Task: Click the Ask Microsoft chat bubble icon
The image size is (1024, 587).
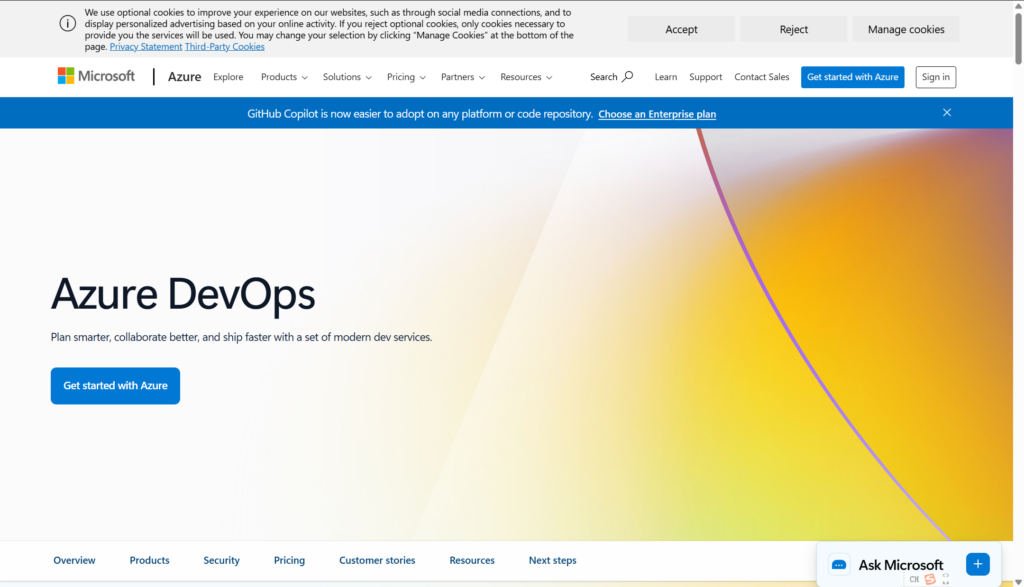Action: (x=839, y=565)
